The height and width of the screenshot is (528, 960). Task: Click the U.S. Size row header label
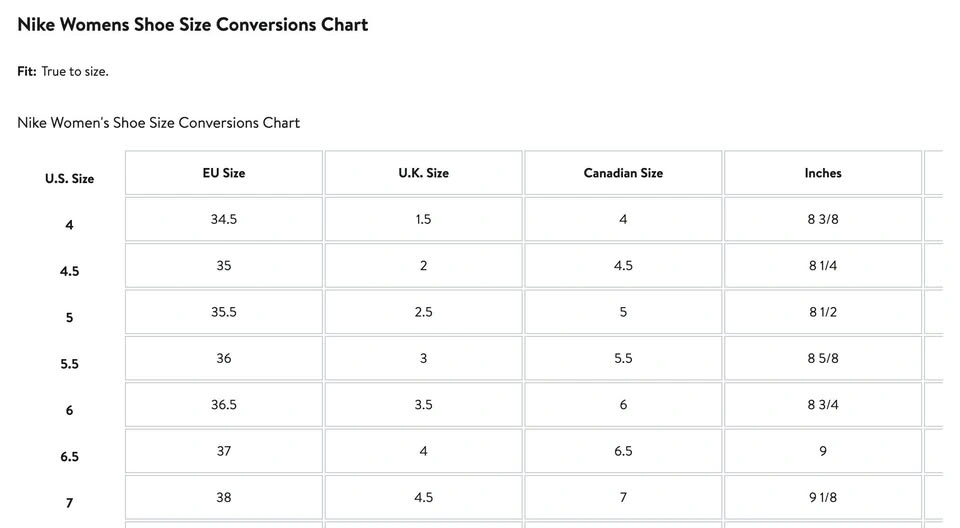pyautogui.click(x=69, y=179)
